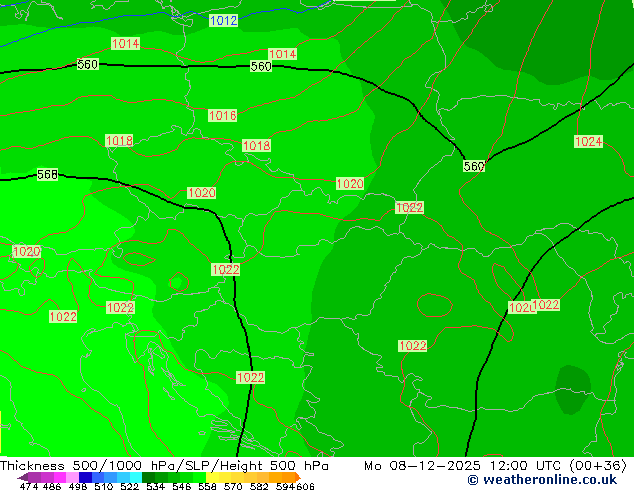Click the bright yellow legend swatch
Viewport: 634px width, 490px height.
pos(212,477)
